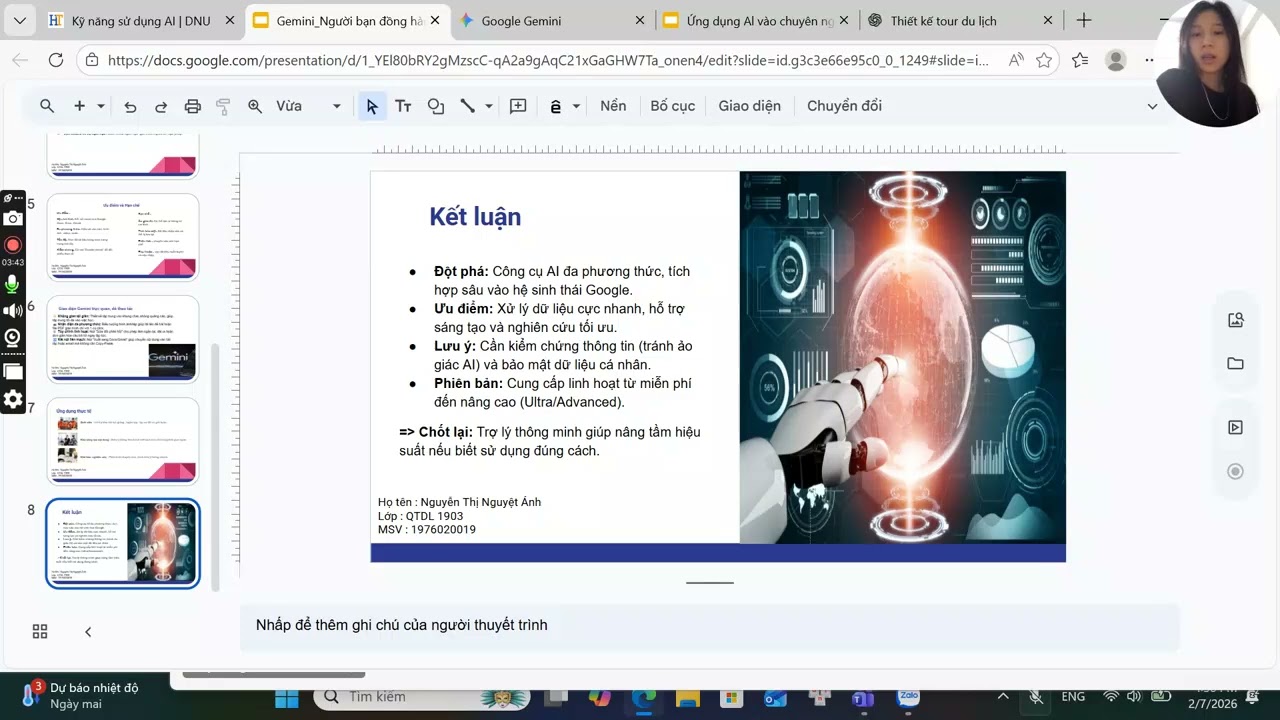Open the folder side panel icon
Image resolution: width=1280 pixels, height=720 pixels.
click(1236, 364)
